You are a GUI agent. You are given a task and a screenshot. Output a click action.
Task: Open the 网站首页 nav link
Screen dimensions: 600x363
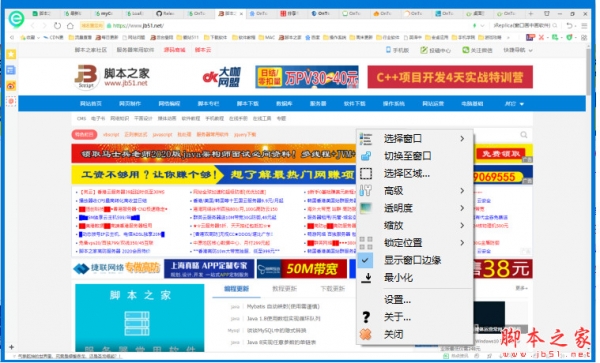(x=91, y=104)
